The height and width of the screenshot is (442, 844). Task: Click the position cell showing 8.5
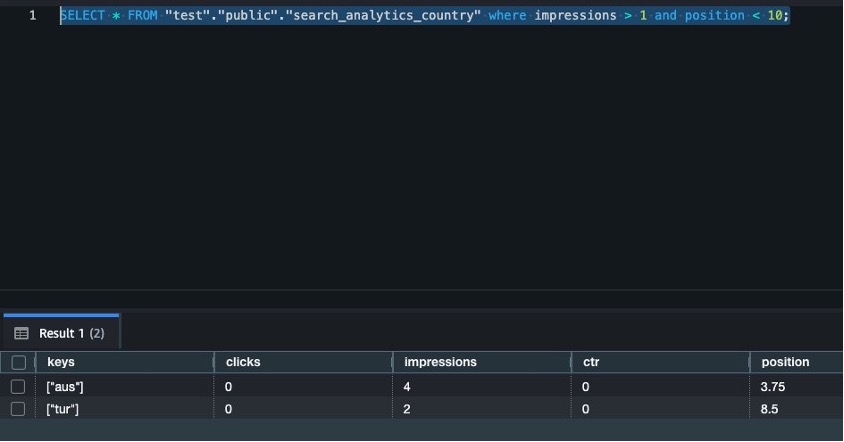tap(771, 410)
